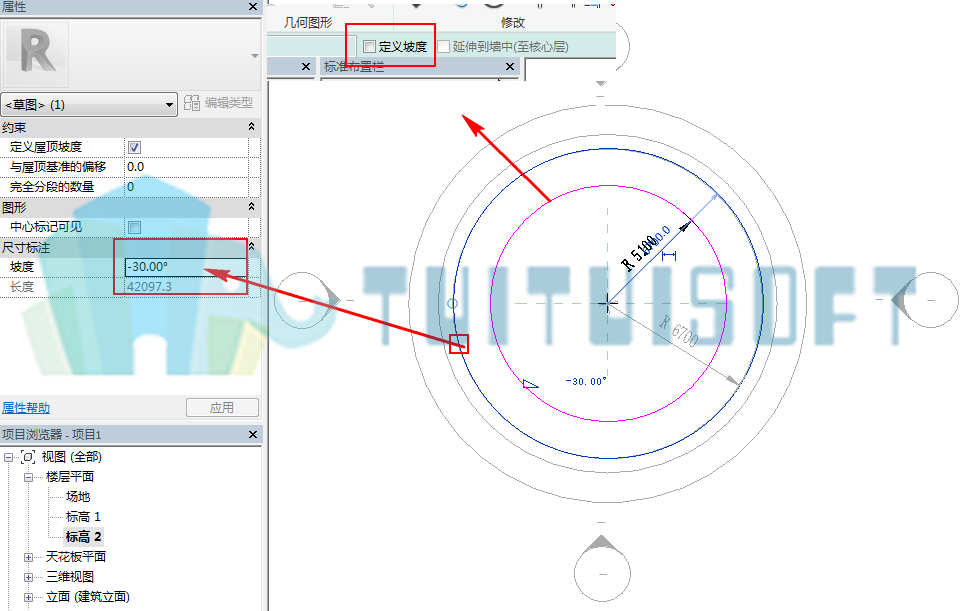Click the Edit Type (编辑类型) icon

(192, 103)
